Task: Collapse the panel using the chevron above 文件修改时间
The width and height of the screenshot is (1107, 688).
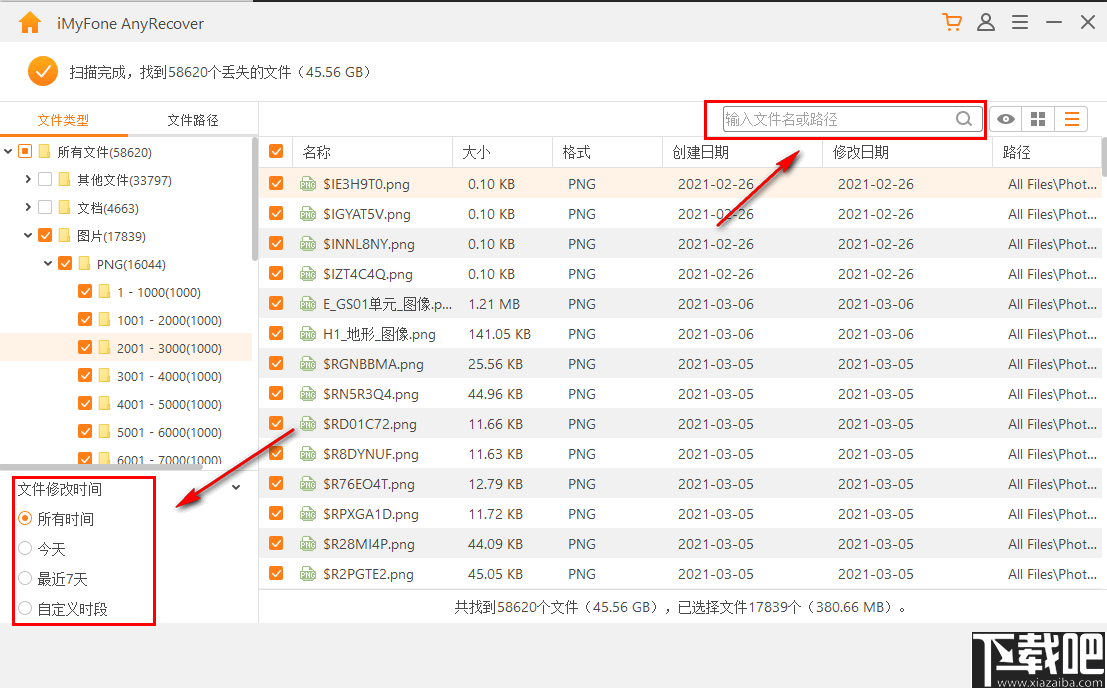Action: point(235,486)
